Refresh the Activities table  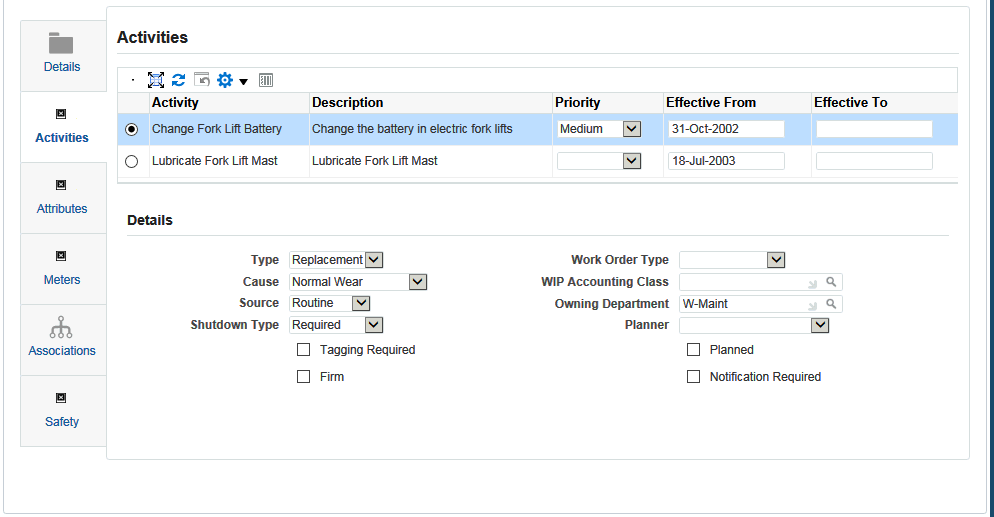point(178,80)
